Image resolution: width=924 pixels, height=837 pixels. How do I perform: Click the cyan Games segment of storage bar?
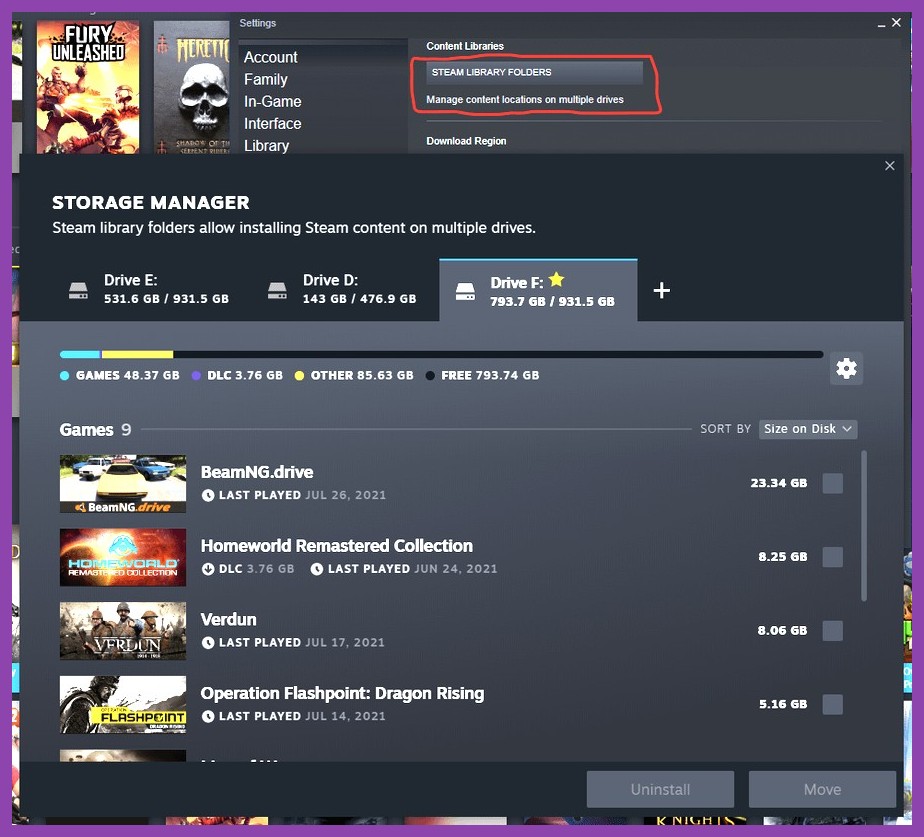pos(80,354)
